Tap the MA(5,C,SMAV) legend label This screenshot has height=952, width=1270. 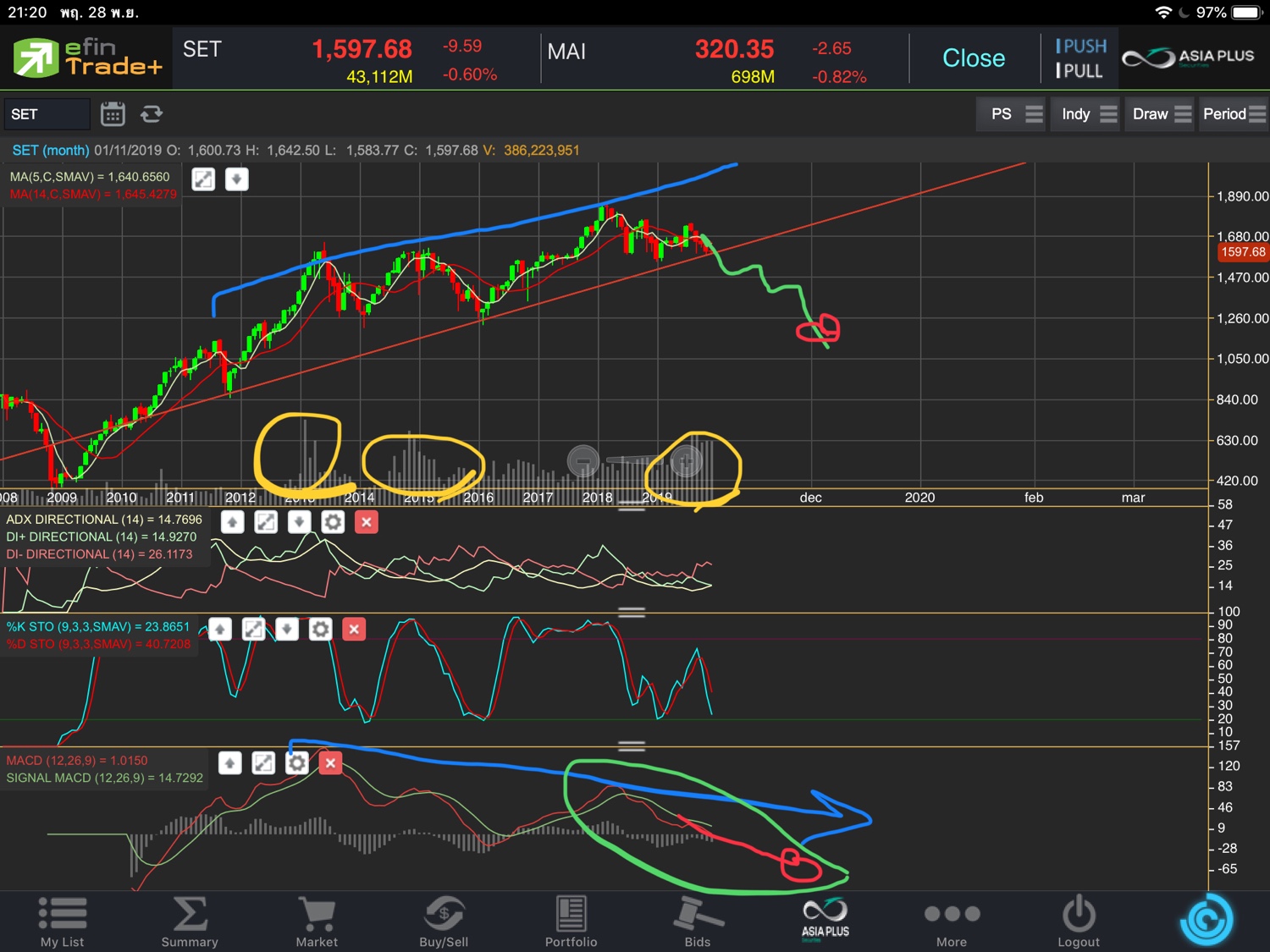pyautogui.click(x=90, y=177)
